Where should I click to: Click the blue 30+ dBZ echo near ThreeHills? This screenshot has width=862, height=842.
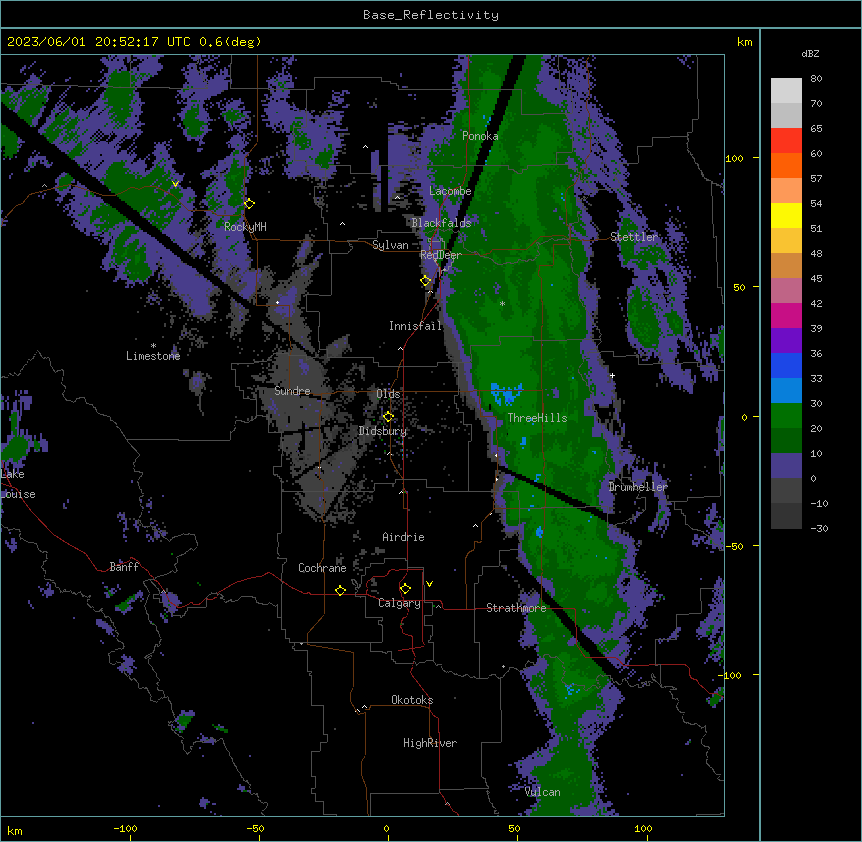pyautogui.click(x=506, y=393)
